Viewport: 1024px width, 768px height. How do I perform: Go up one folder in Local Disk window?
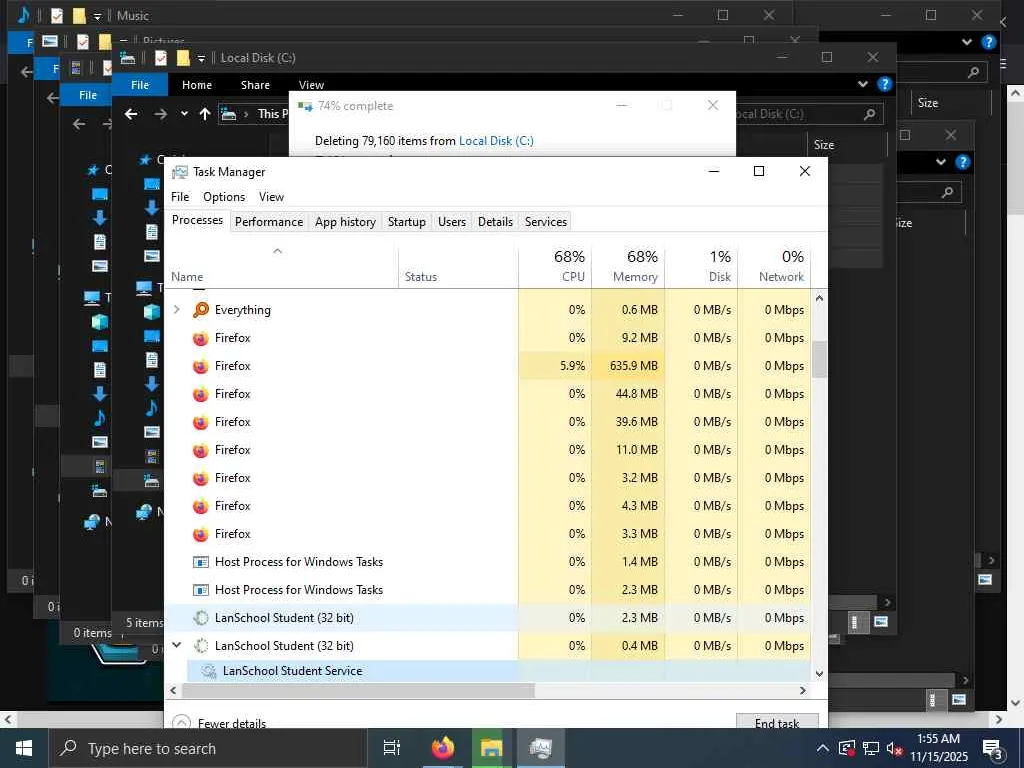(x=204, y=114)
